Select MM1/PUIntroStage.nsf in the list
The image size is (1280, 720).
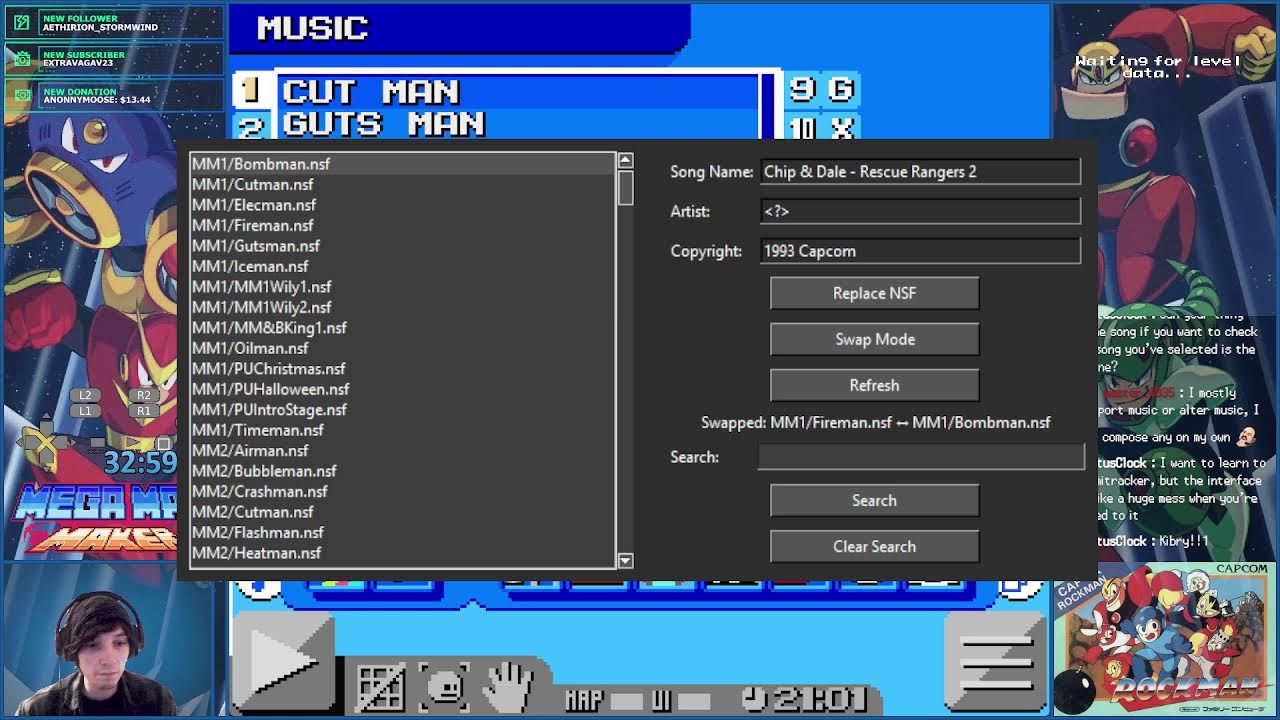click(x=403, y=410)
